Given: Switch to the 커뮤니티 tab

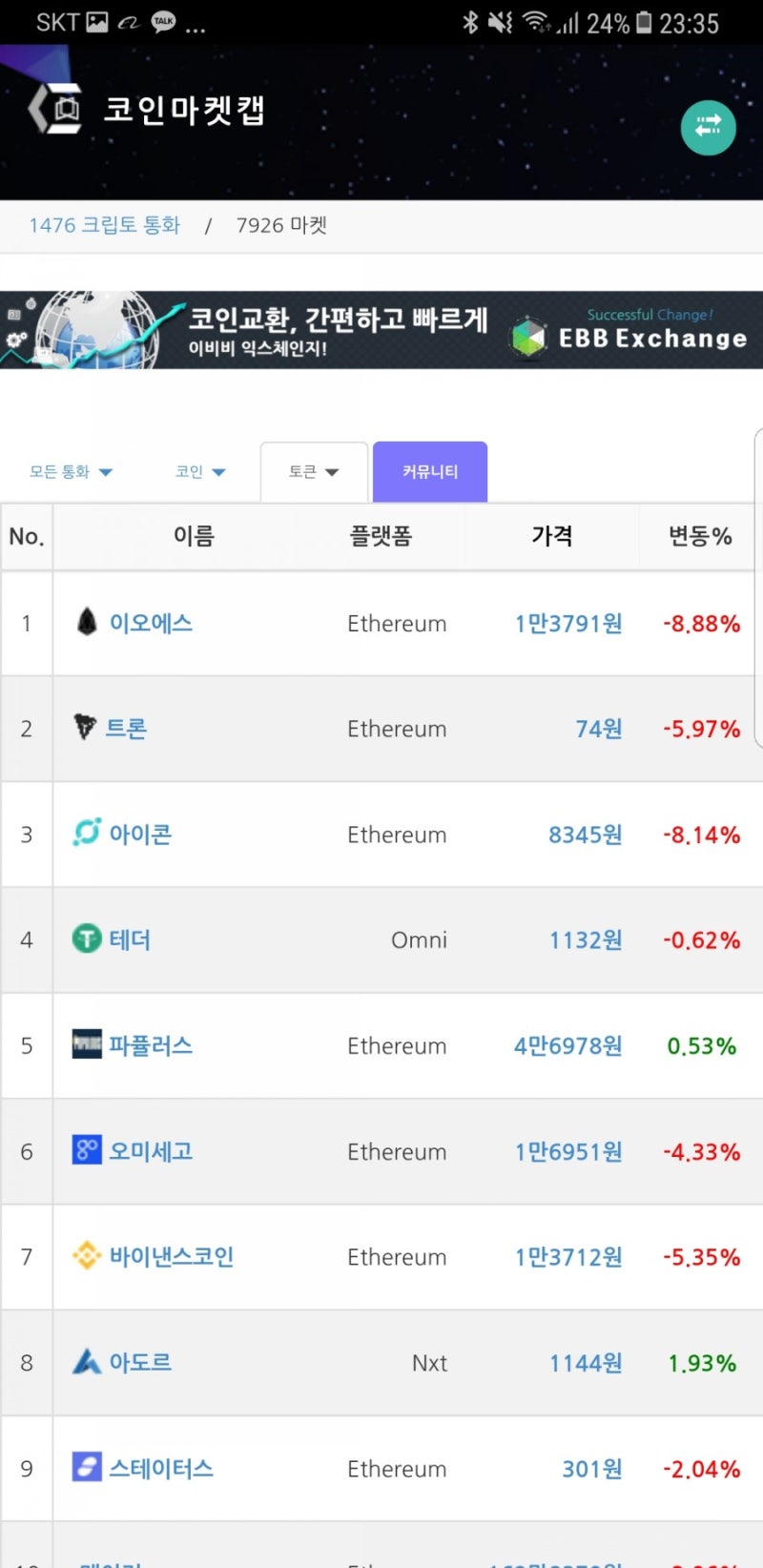Looking at the screenshot, I should click(430, 469).
